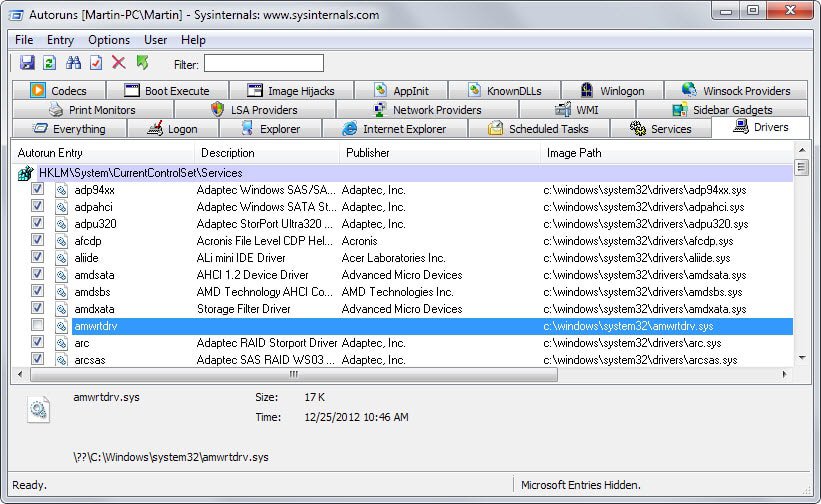821x504 pixels.
Task: Click the Refresh toolbar icon
Action: point(49,63)
